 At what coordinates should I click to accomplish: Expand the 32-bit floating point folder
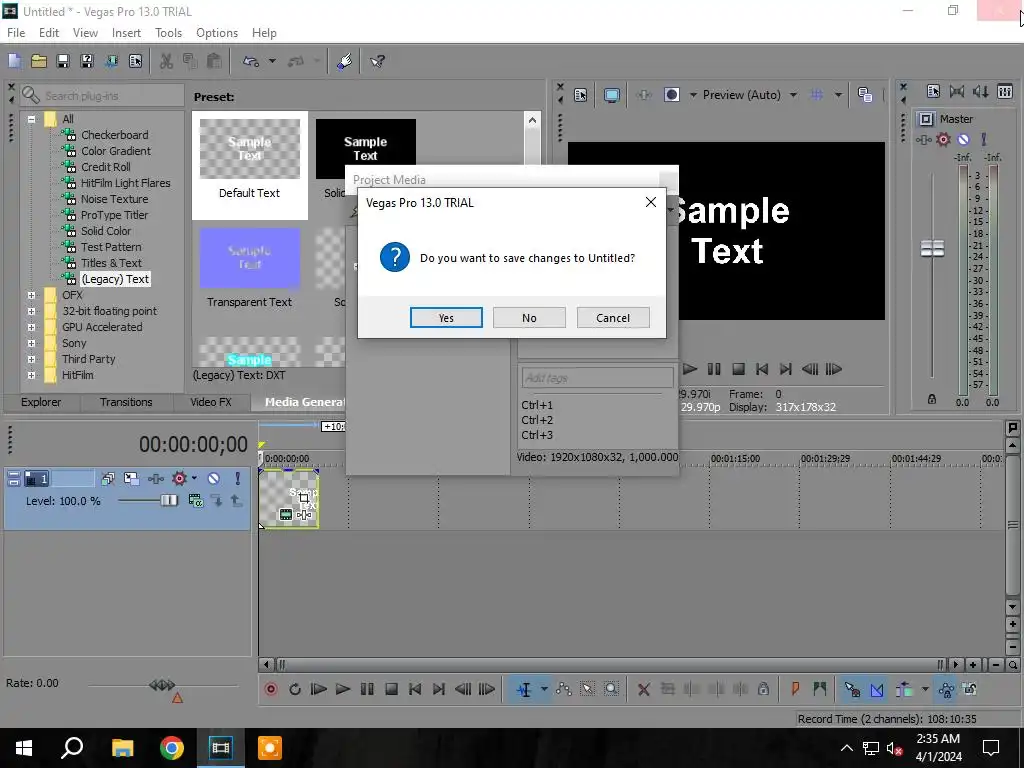(31, 312)
